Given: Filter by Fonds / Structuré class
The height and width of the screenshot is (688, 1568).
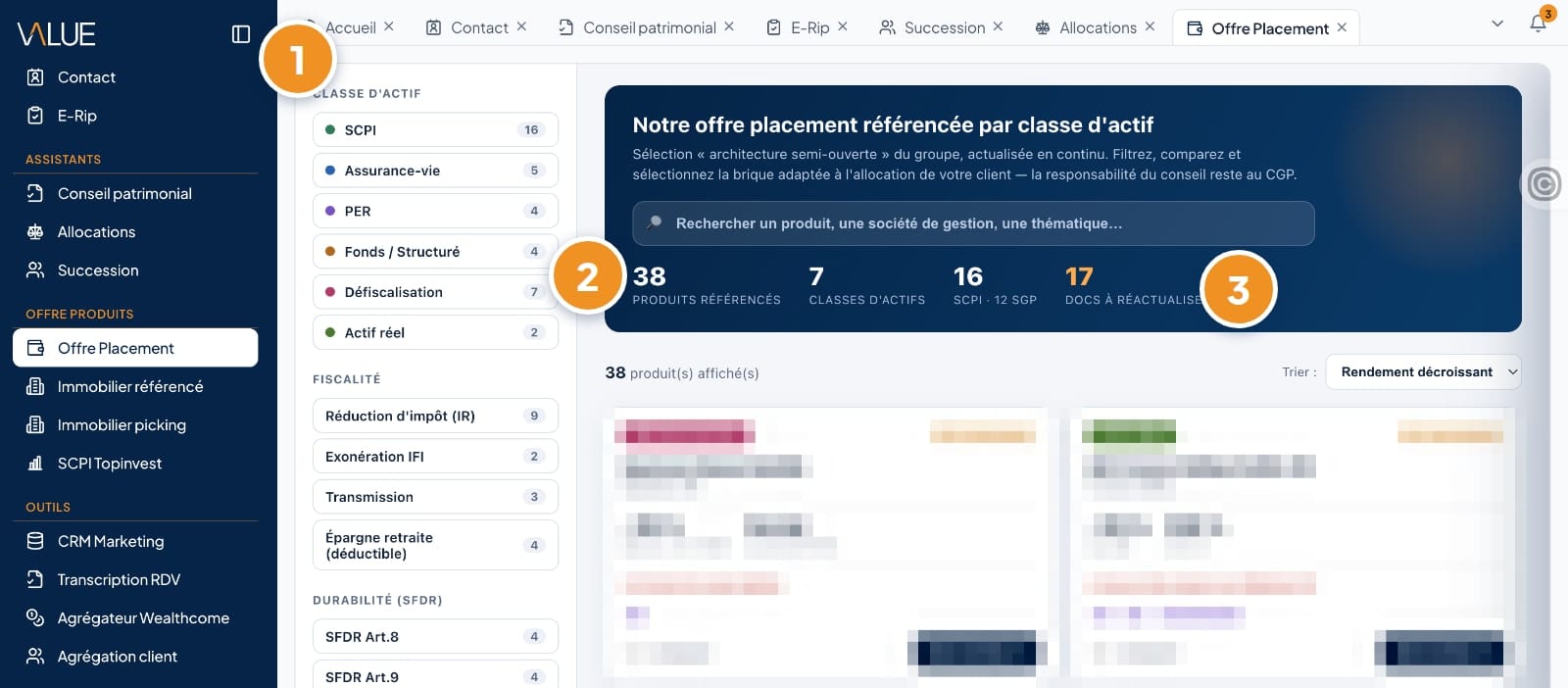Looking at the screenshot, I should 435,252.
